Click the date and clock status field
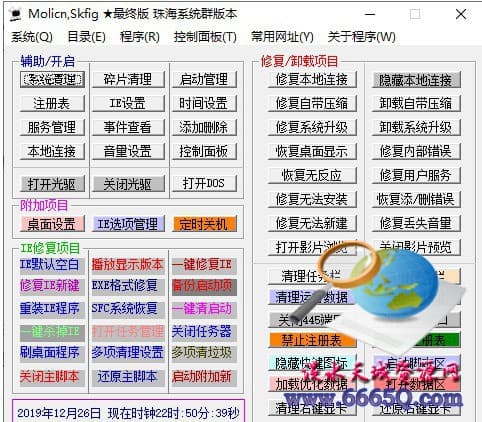 pos(128,413)
